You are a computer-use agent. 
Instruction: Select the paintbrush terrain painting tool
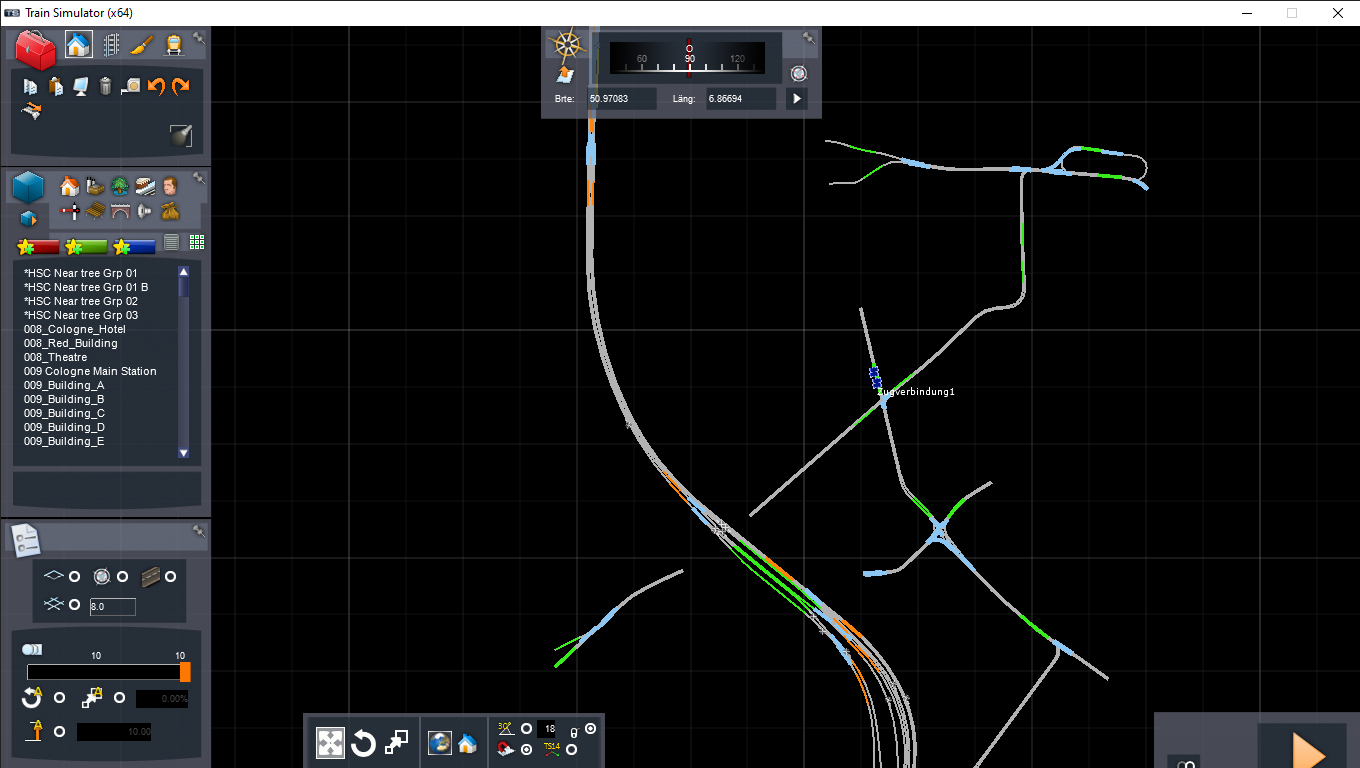coord(142,45)
